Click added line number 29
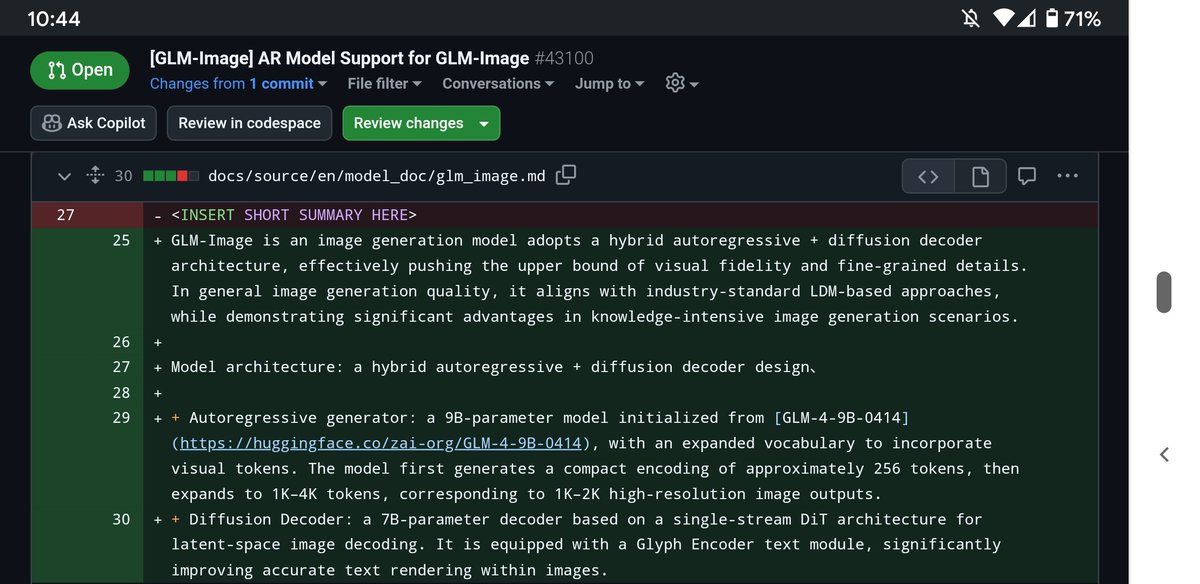 121,417
